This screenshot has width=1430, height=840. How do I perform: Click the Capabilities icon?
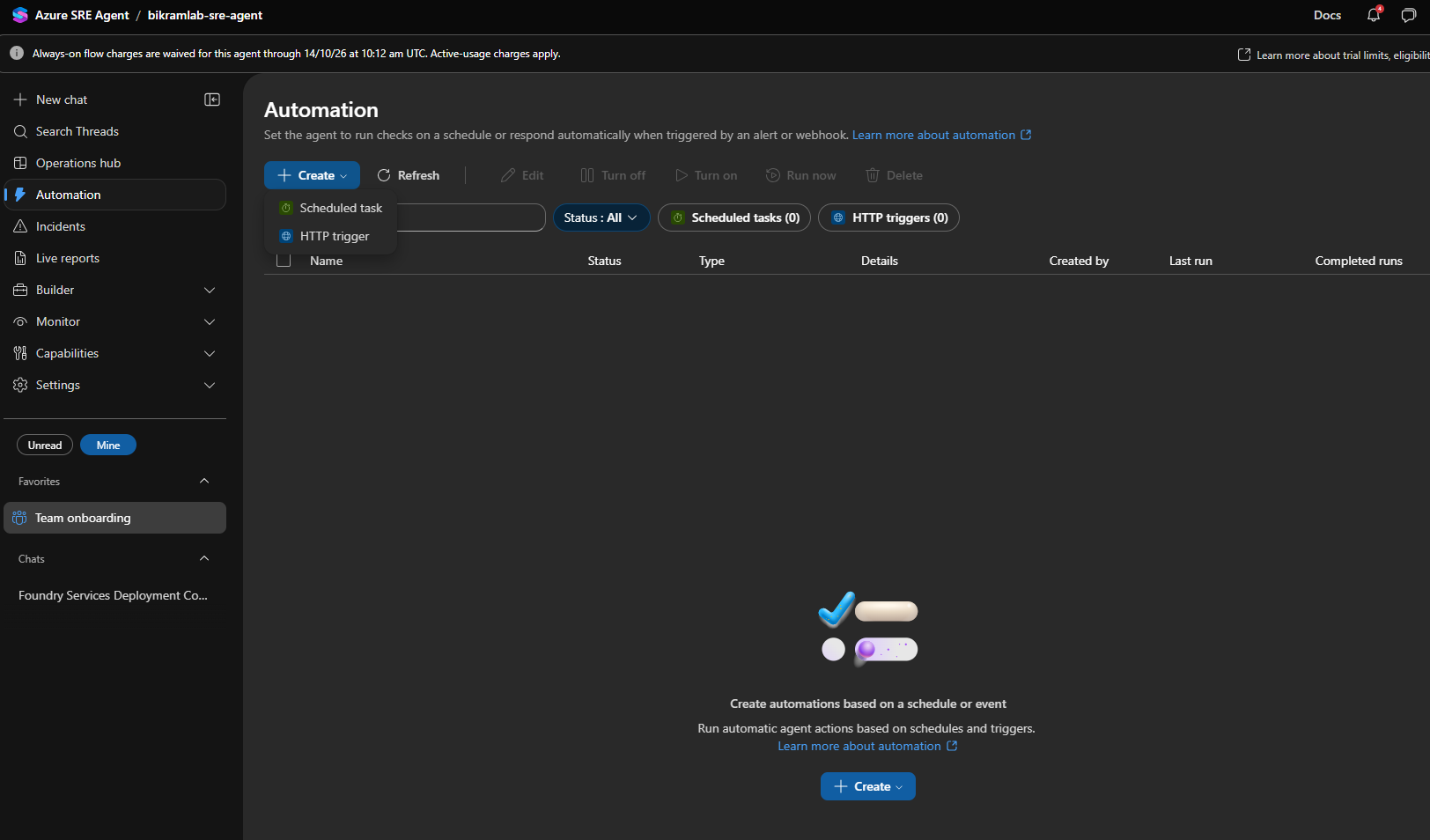[20, 353]
